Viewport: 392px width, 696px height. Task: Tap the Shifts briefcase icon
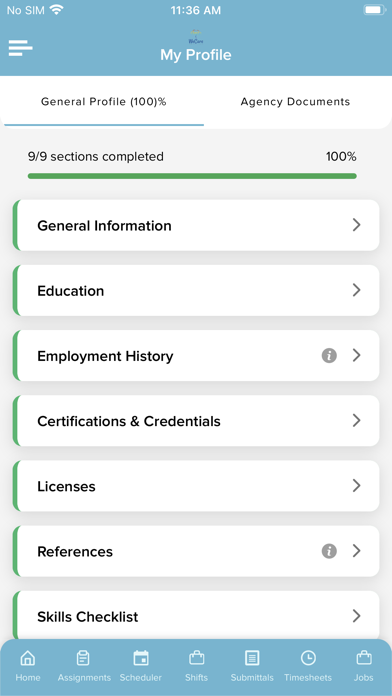(x=196, y=658)
